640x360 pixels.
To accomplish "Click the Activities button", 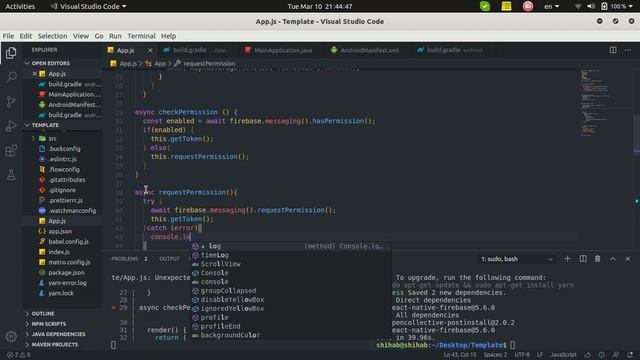I will point(20,6).
